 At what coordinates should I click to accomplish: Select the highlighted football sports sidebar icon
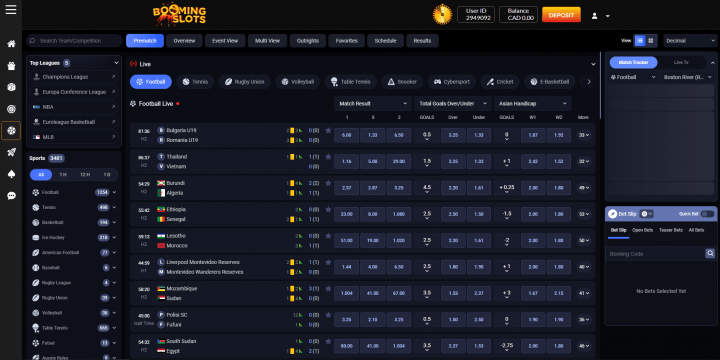click(x=11, y=130)
